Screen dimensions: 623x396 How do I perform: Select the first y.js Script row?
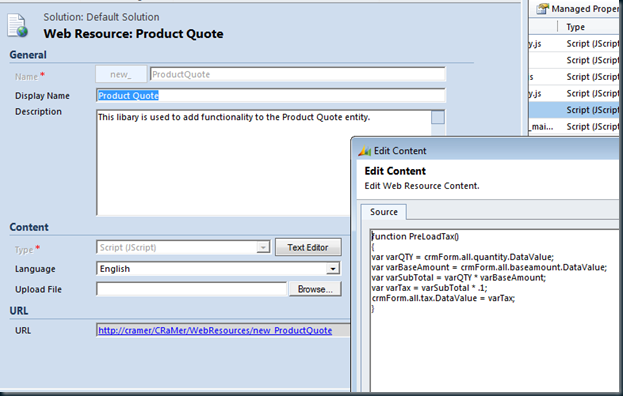[x=574, y=44]
